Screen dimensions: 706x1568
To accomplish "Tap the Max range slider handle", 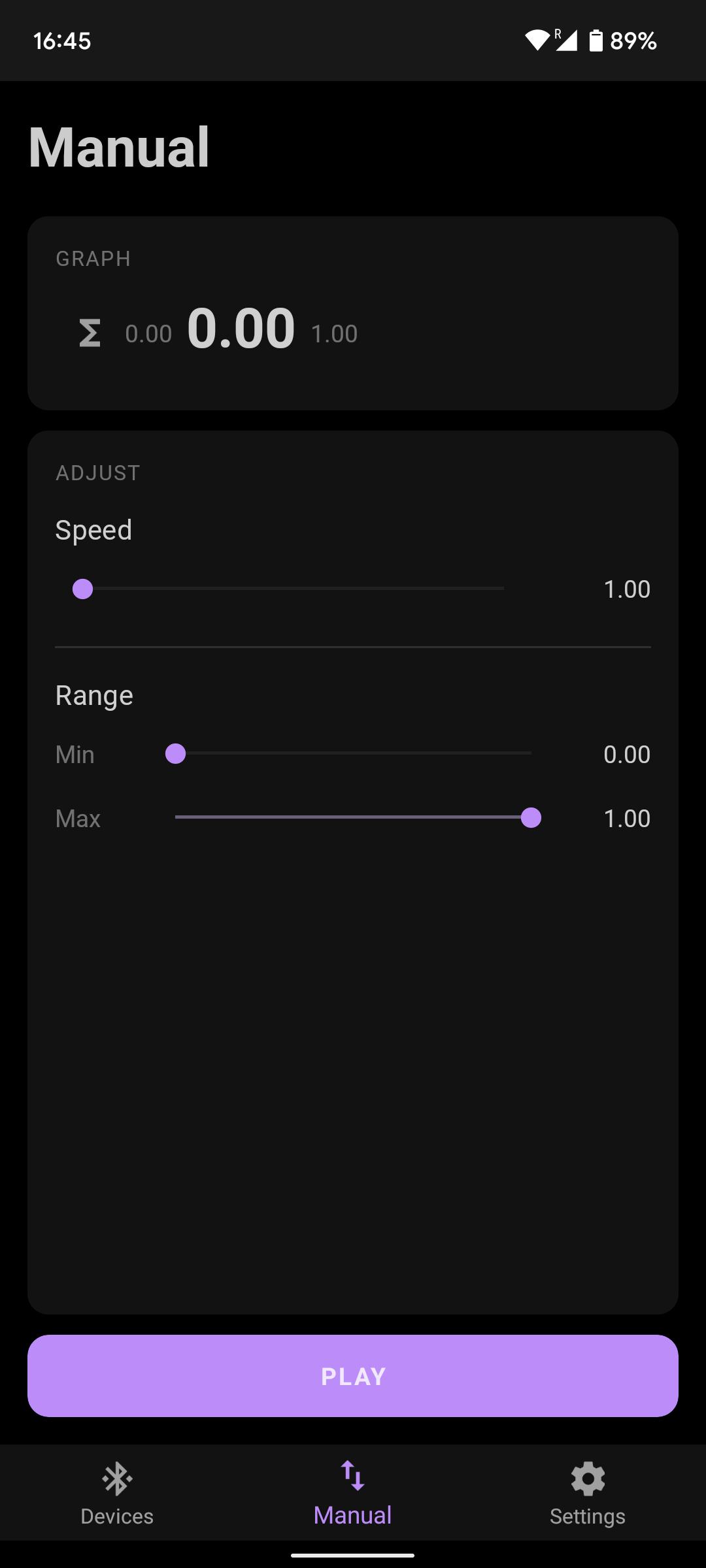I will 531,817.
